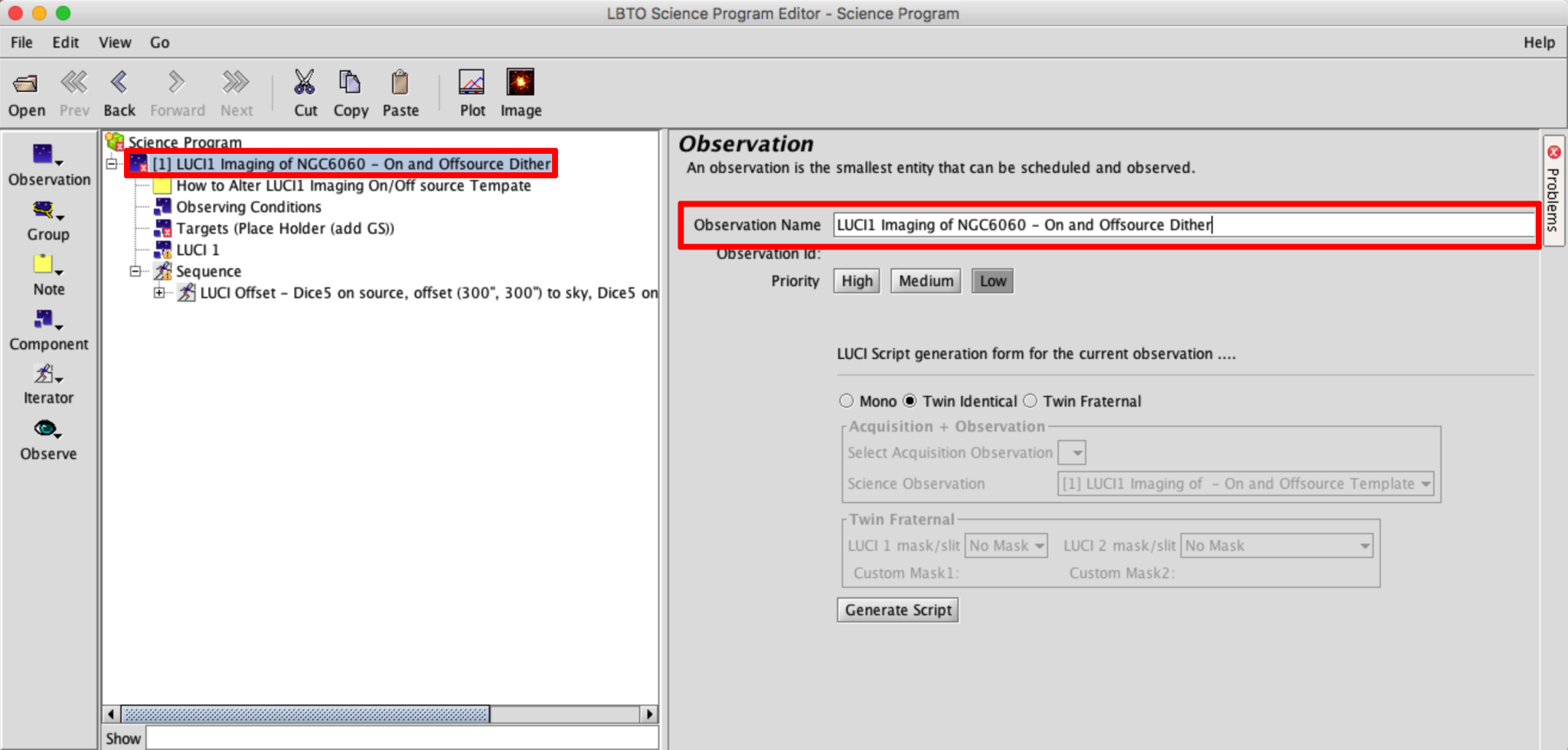This screenshot has width=1568, height=750.
Task: Add an Iterator from the sidebar
Action: (x=48, y=385)
